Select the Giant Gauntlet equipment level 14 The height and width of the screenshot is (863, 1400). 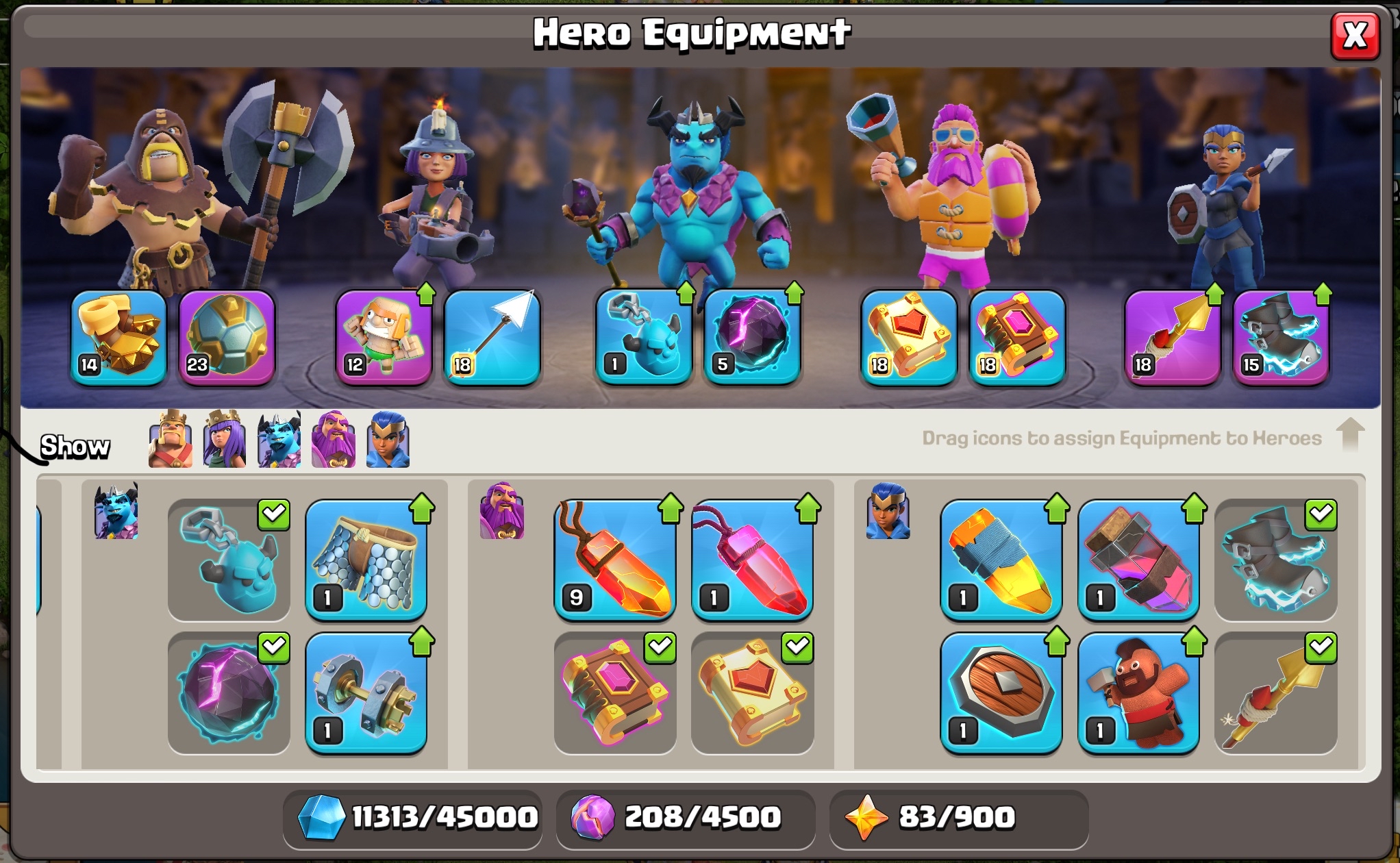[x=118, y=336]
